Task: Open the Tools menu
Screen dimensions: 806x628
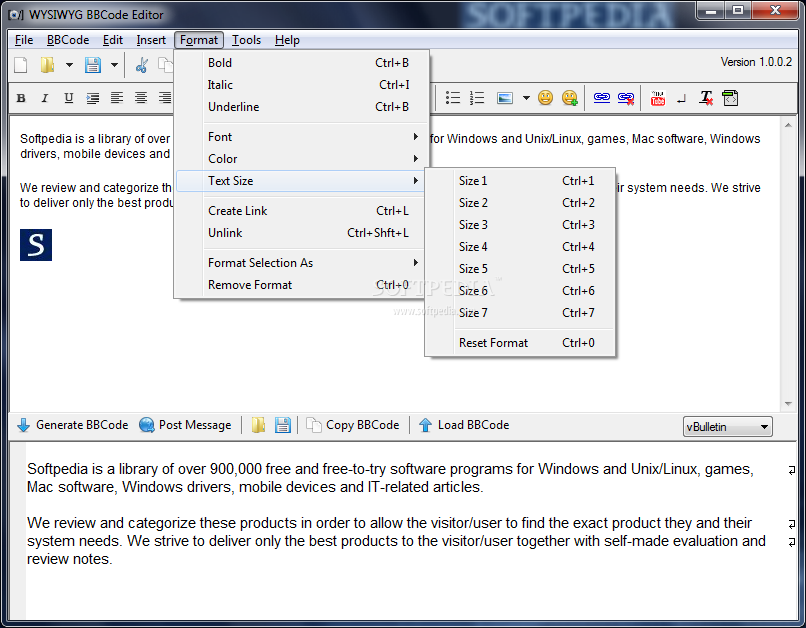Action: (x=246, y=40)
